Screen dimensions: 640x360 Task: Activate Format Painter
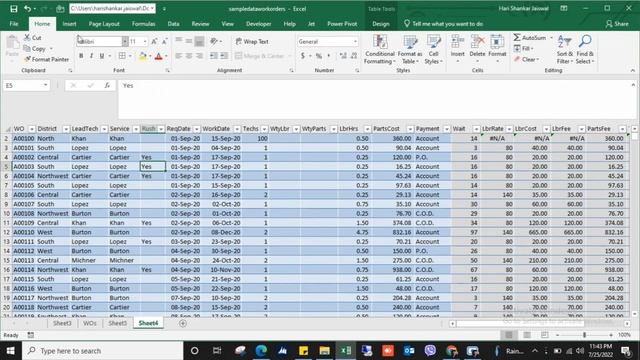pos(46,60)
